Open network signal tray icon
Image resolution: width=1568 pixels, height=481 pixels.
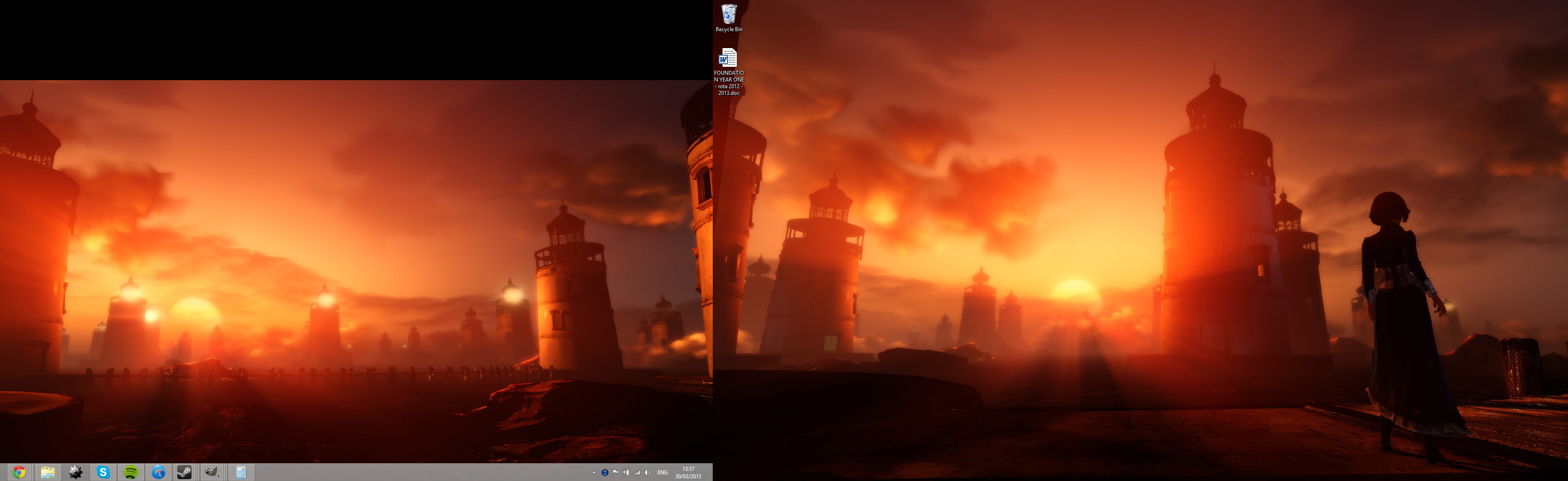pyautogui.click(x=637, y=473)
